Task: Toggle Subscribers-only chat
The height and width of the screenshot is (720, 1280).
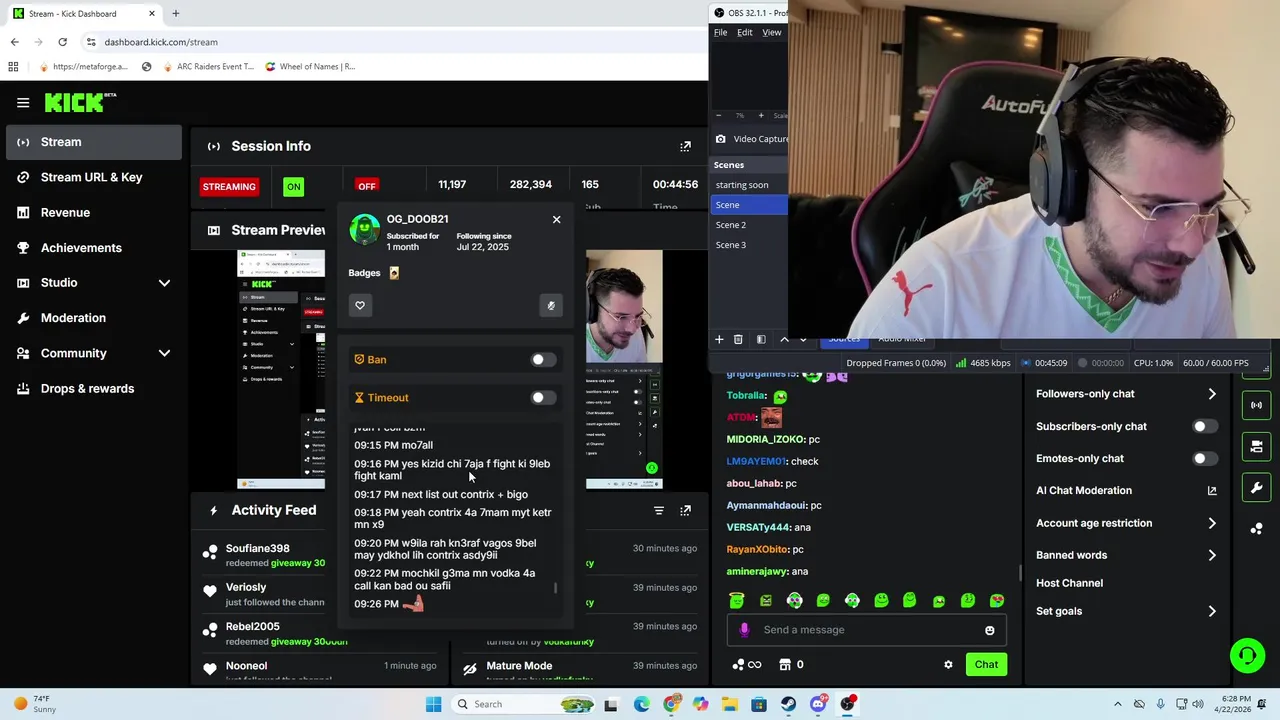Action: [1205, 426]
